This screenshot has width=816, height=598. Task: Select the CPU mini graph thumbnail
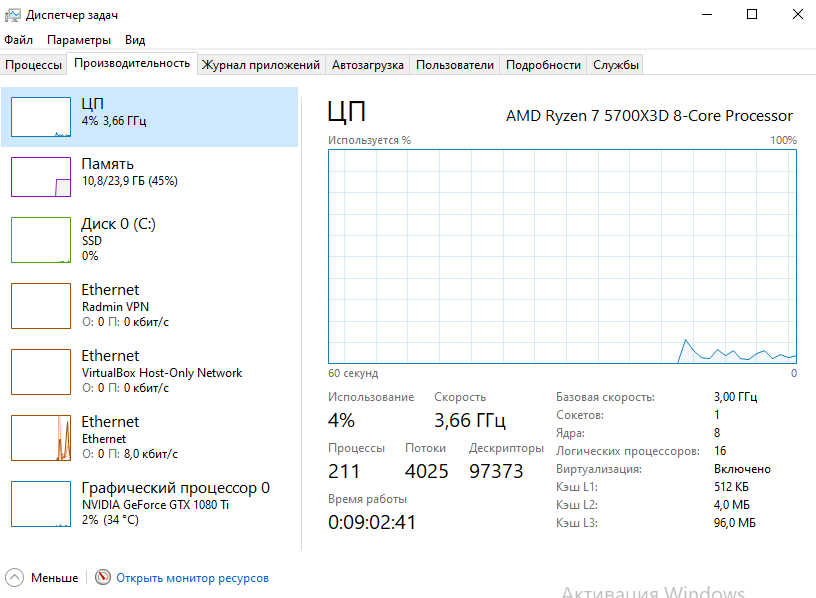[41, 117]
